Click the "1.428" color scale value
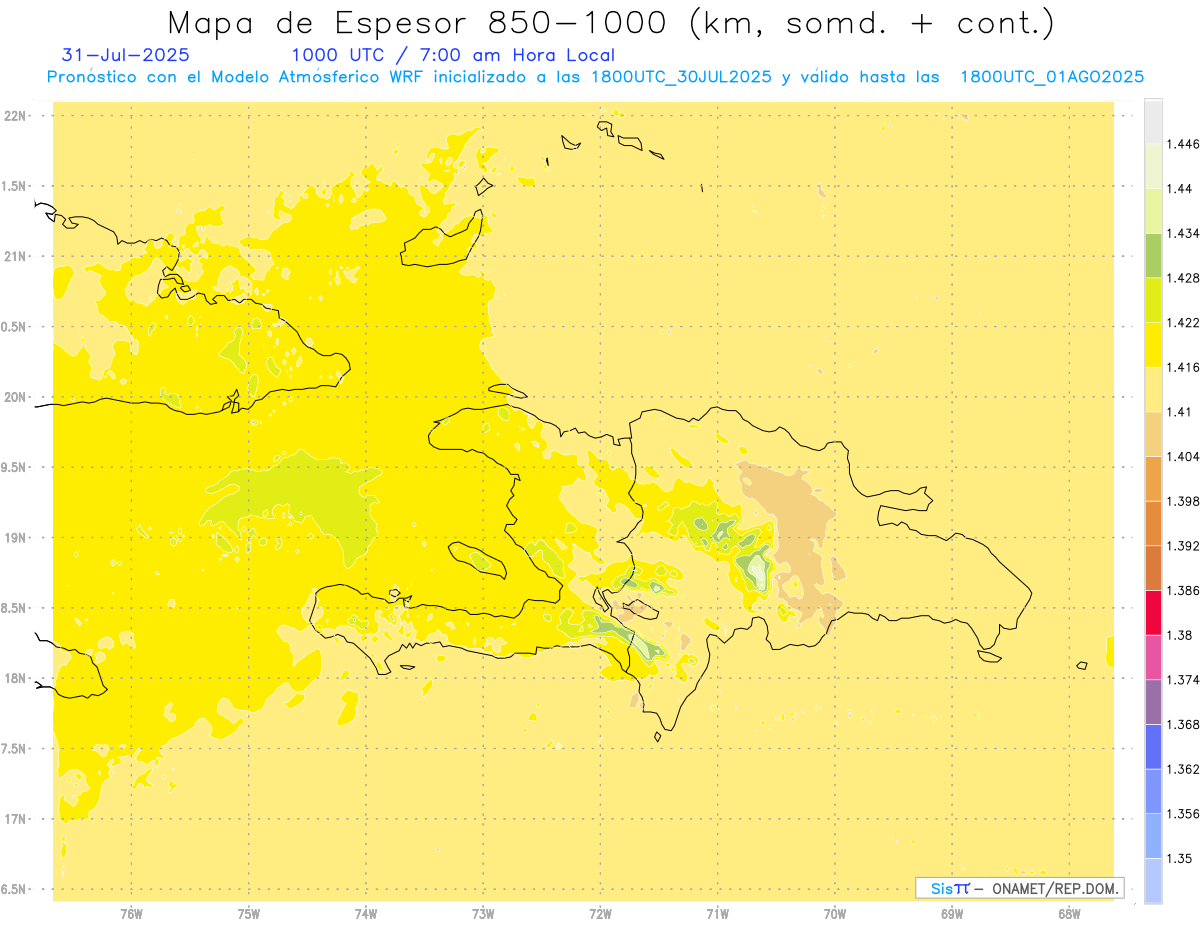The width and height of the screenshot is (1200, 927). tap(1185, 278)
